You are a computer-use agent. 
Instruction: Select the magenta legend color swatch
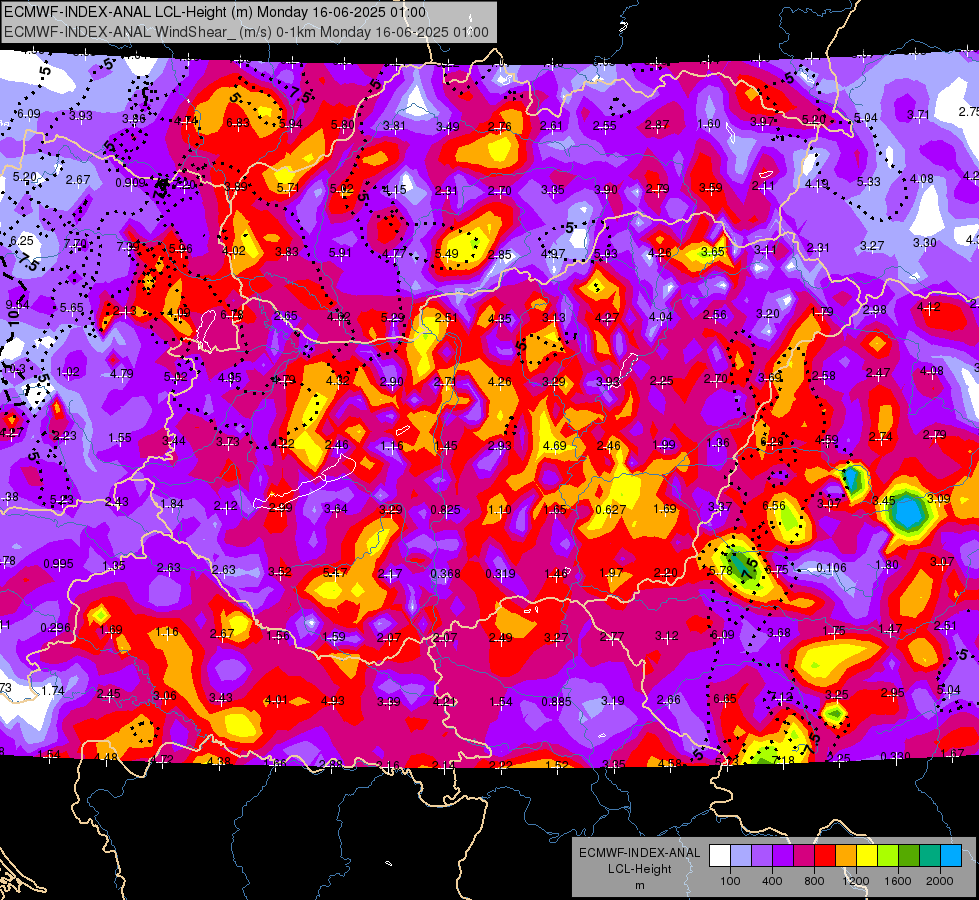(x=804, y=856)
